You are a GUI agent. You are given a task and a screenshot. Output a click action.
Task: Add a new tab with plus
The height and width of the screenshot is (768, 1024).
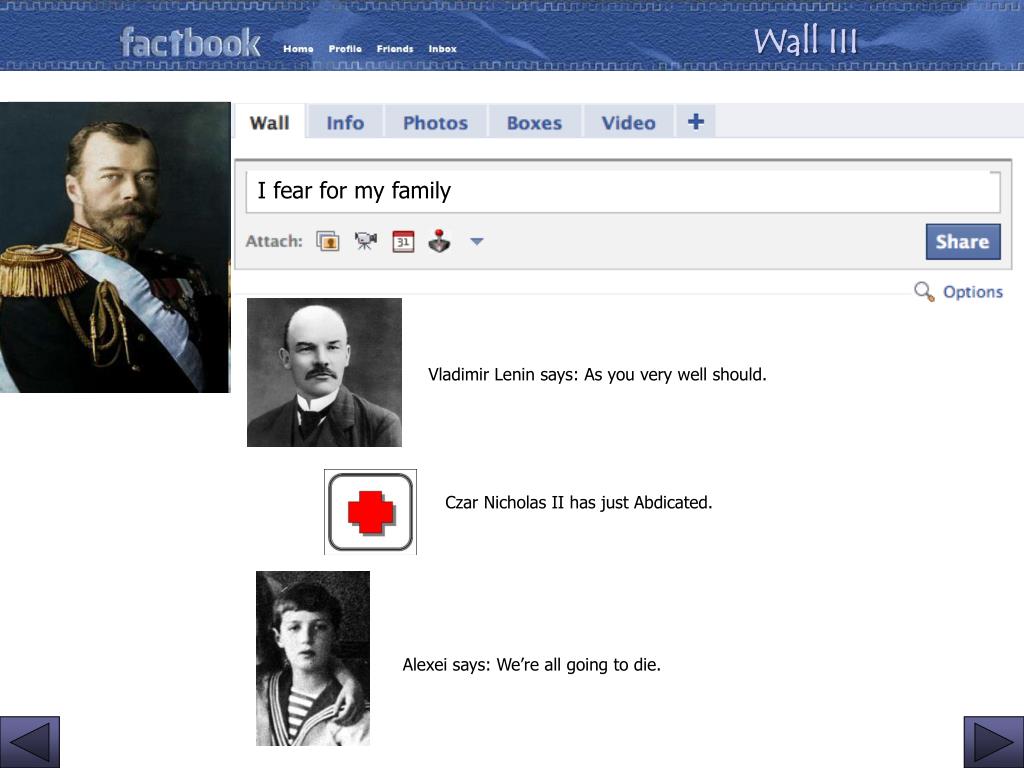coord(696,121)
